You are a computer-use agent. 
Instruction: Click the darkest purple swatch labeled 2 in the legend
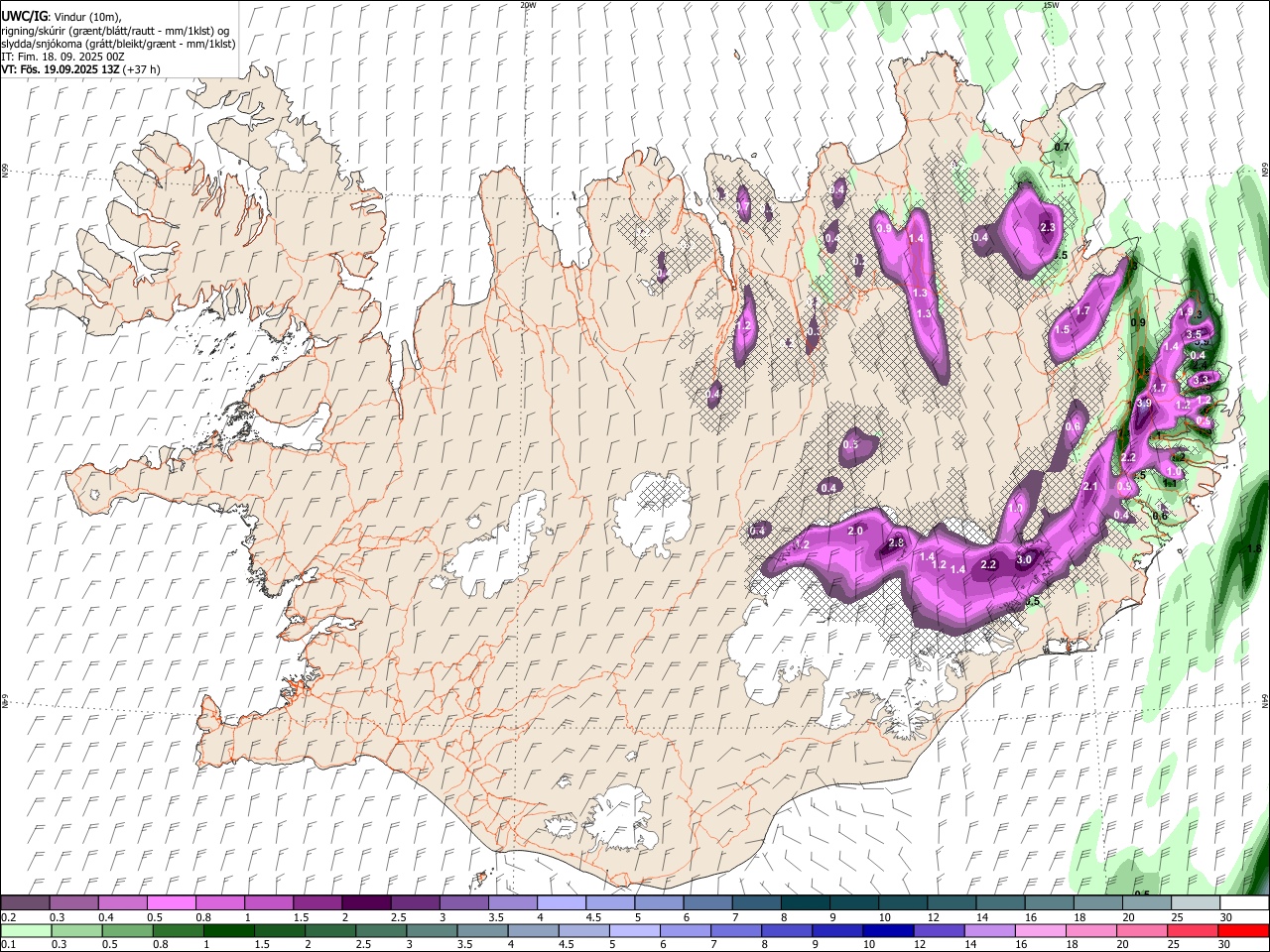click(366, 903)
